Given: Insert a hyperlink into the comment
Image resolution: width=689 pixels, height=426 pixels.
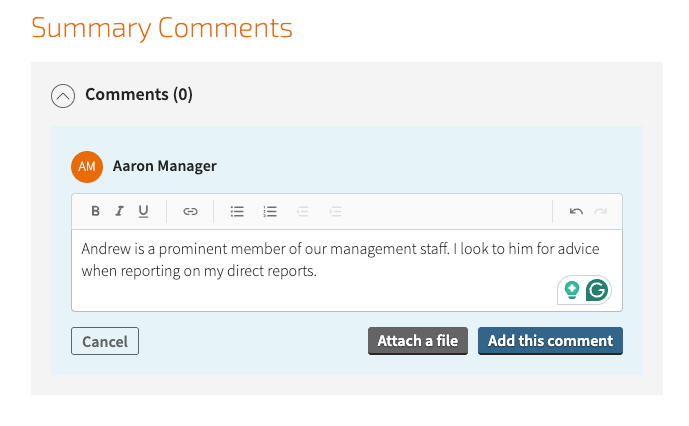Looking at the screenshot, I should [190, 211].
